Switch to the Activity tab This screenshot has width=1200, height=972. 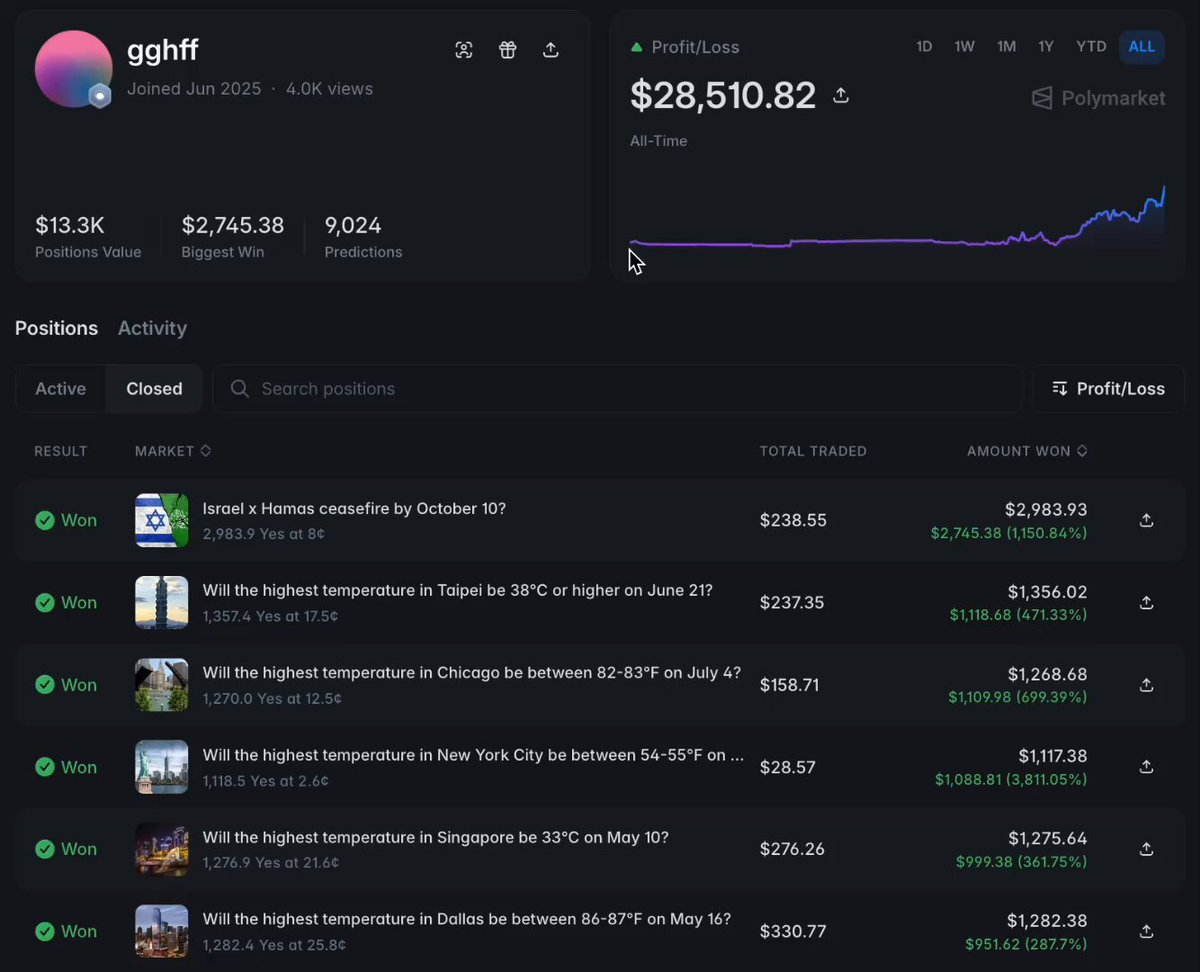pos(152,328)
